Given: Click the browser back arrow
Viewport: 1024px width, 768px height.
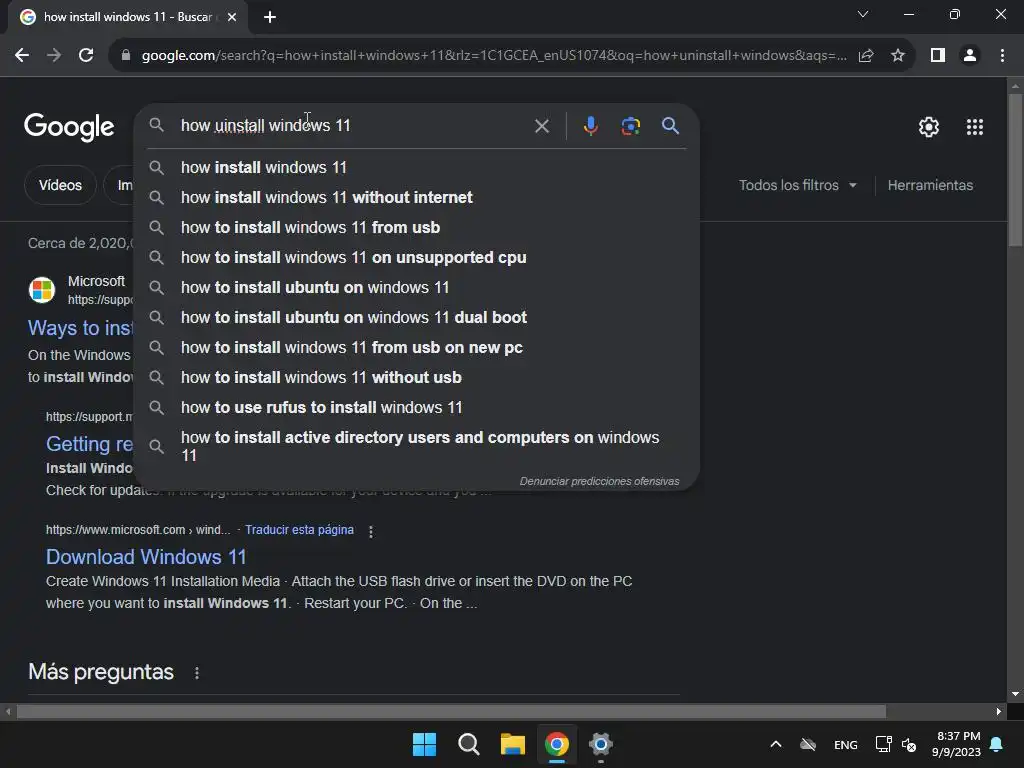Looking at the screenshot, I should (22, 56).
